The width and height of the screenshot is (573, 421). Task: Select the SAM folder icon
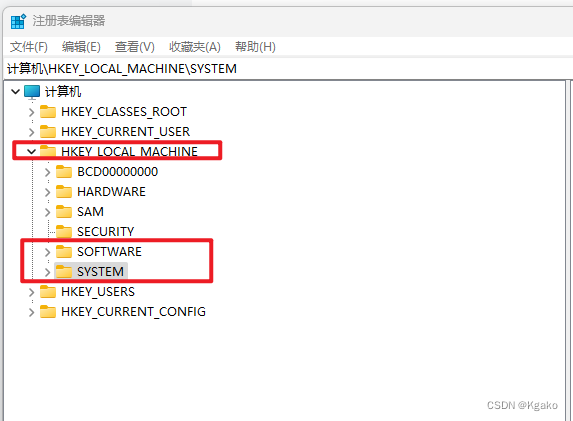pos(64,211)
